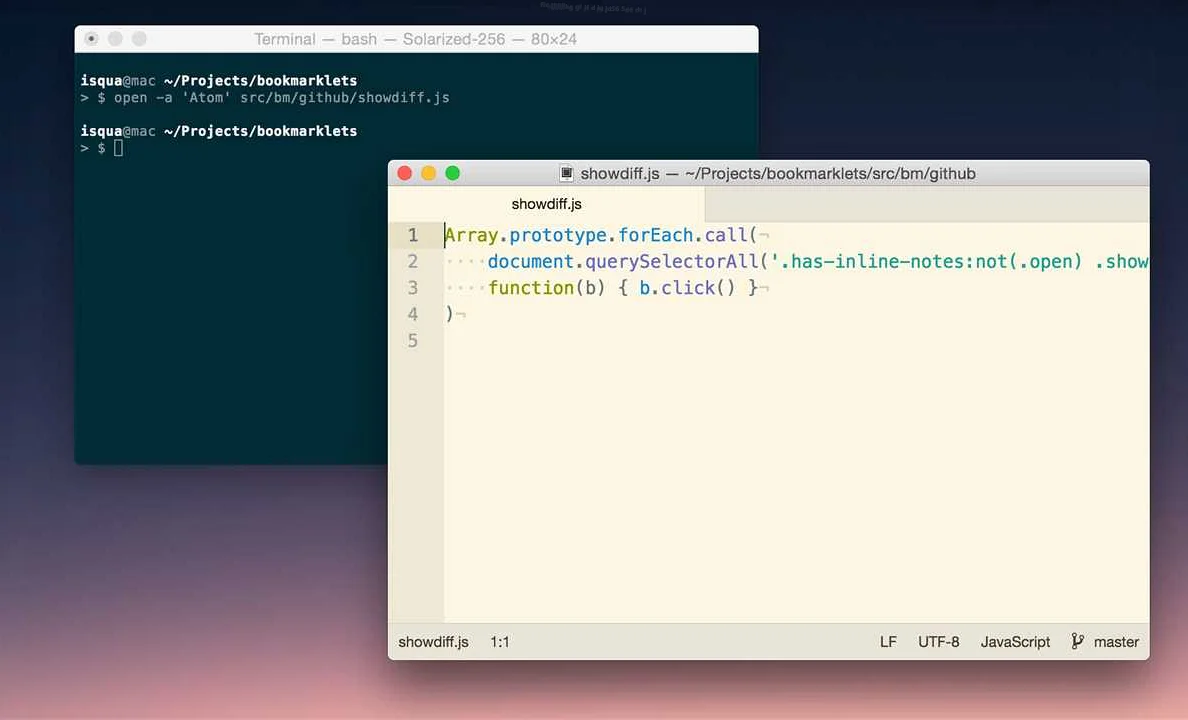
Task: Click the file proxy icon in Atom title bar
Action: click(566, 173)
